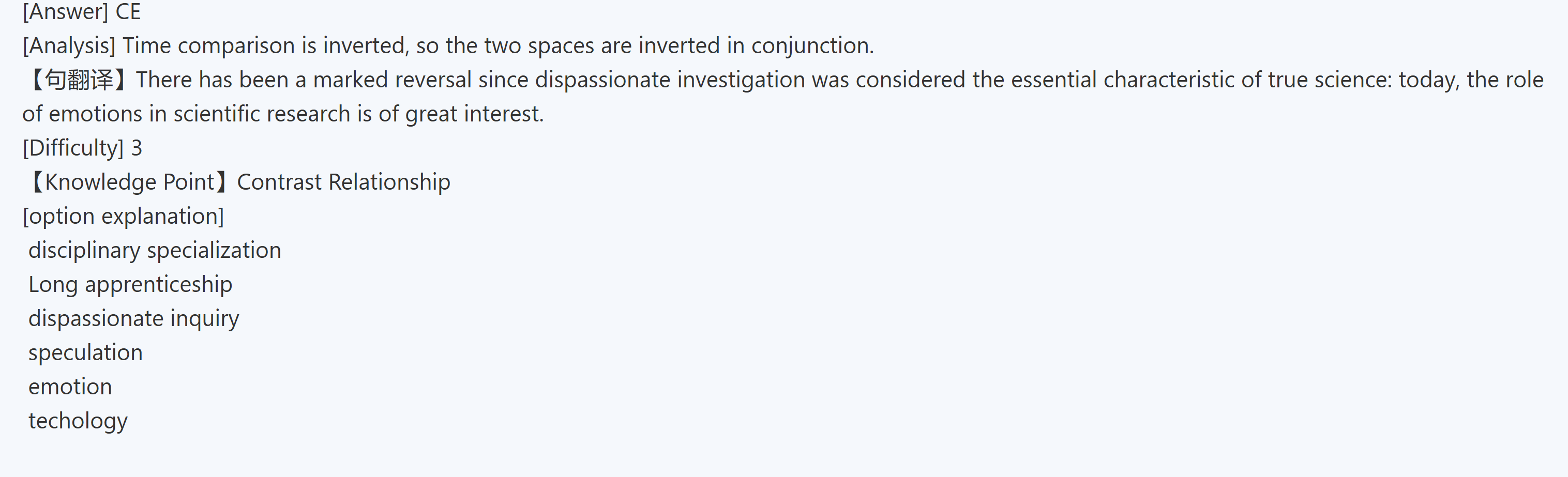1568x477 pixels.
Task: Select 'disciplinary specialization' option
Action: point(155,250)
